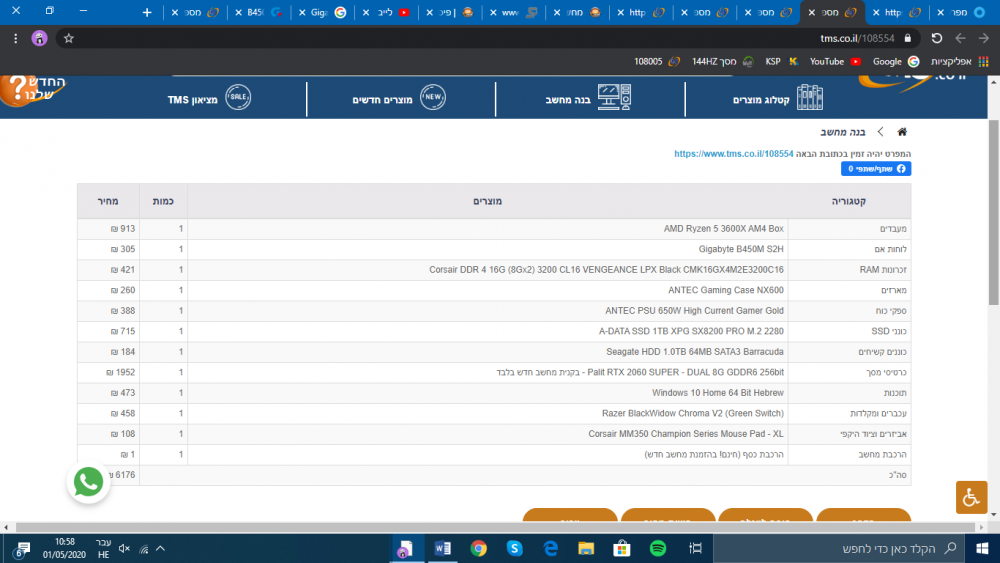Open Microsoft Edge from the taskbar
Image resolution: width=1000 pixels, height=563 pixels.
(550, 548)
